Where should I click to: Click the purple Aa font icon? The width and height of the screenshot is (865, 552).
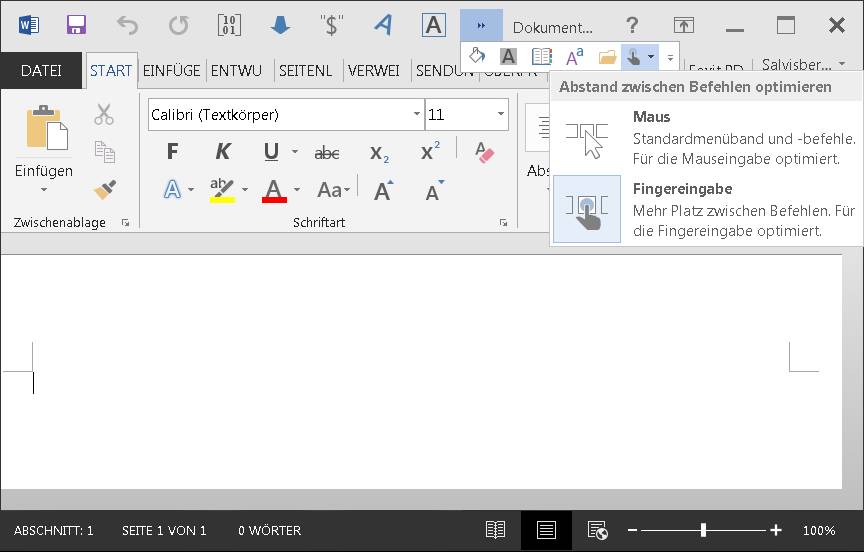click(x=574, y=56)
